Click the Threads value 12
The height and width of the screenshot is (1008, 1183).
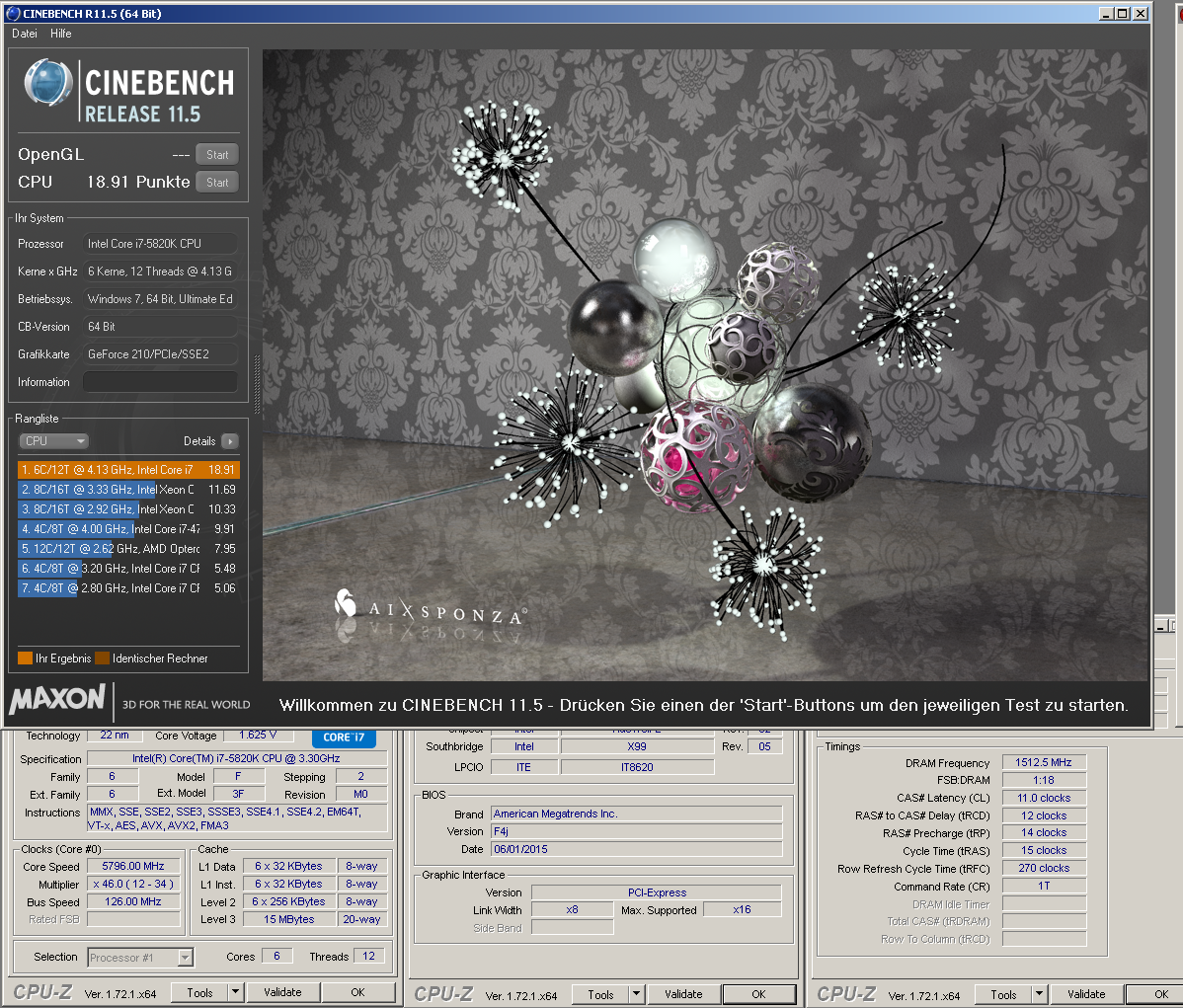pyautogui.click(x=369, y=956)
